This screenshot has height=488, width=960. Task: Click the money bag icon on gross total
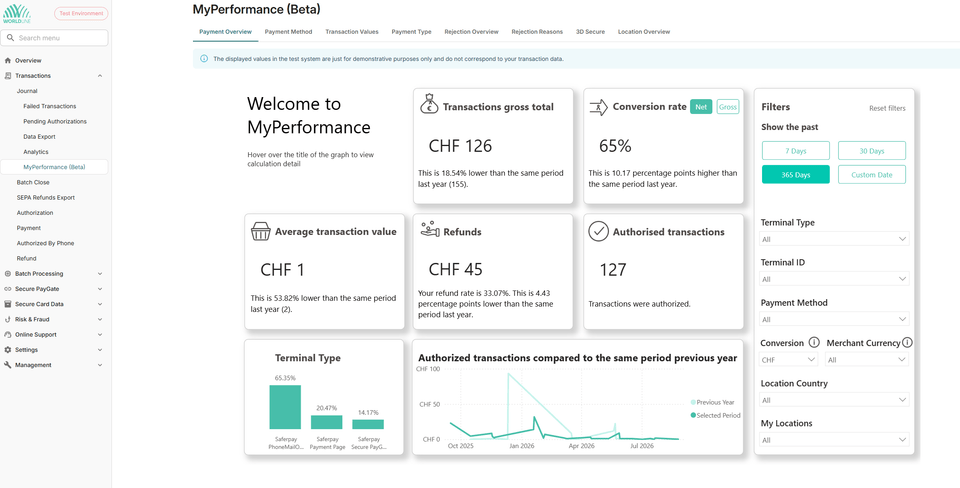pyautogui.click(x=429, y=103)
